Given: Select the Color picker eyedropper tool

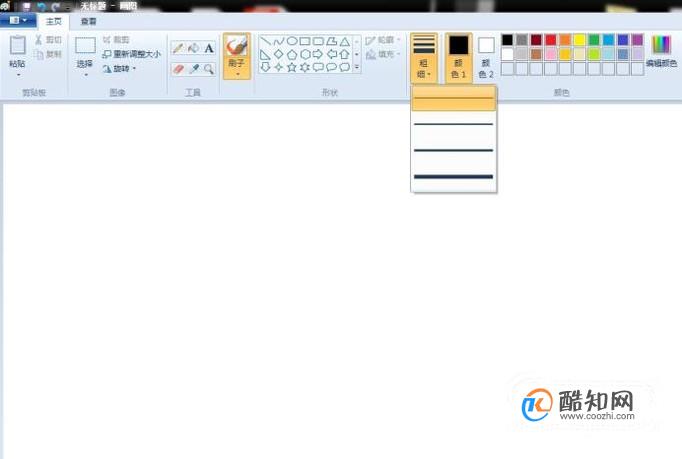Looking at the screenshot, I should tap(194, 69).
